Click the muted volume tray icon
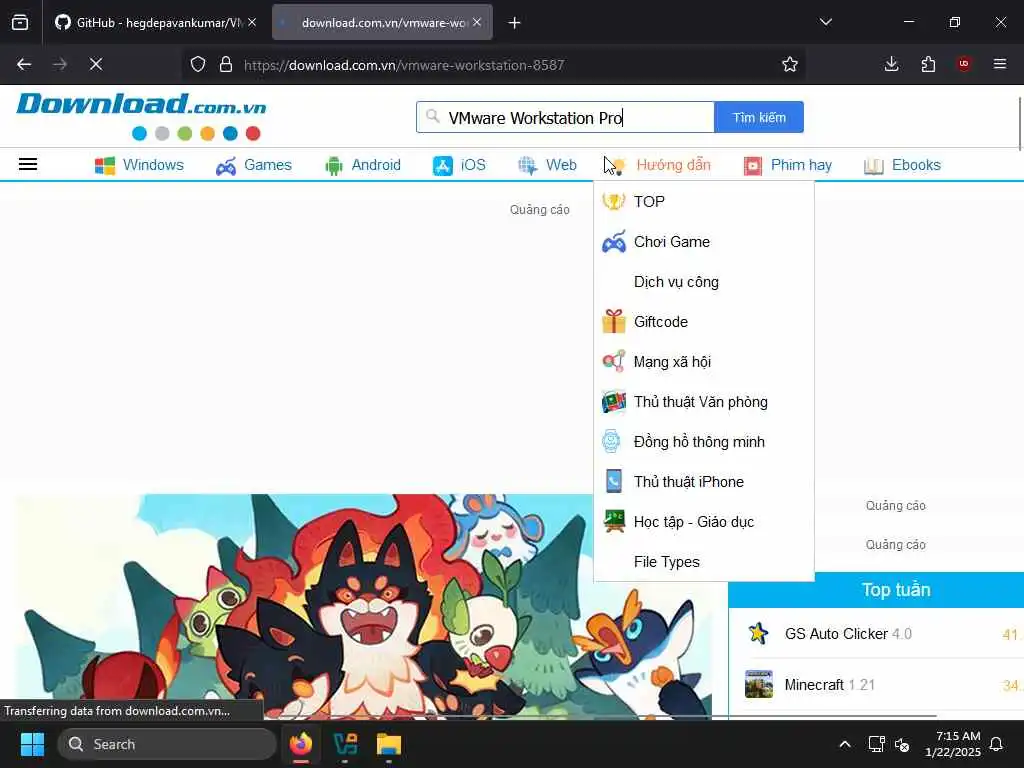 (902, 744)
